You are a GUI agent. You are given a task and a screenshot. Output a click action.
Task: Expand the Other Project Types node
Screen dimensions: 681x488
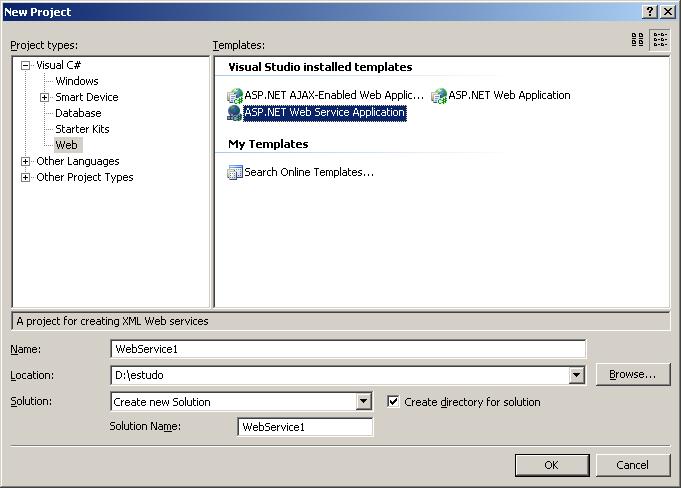tap(26, 177)
